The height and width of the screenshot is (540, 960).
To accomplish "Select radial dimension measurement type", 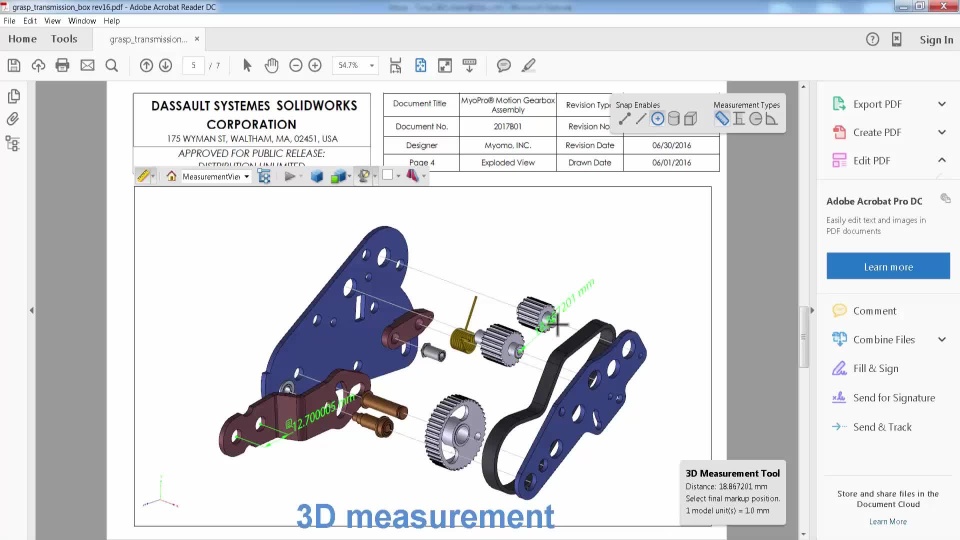I will point(756,119).
